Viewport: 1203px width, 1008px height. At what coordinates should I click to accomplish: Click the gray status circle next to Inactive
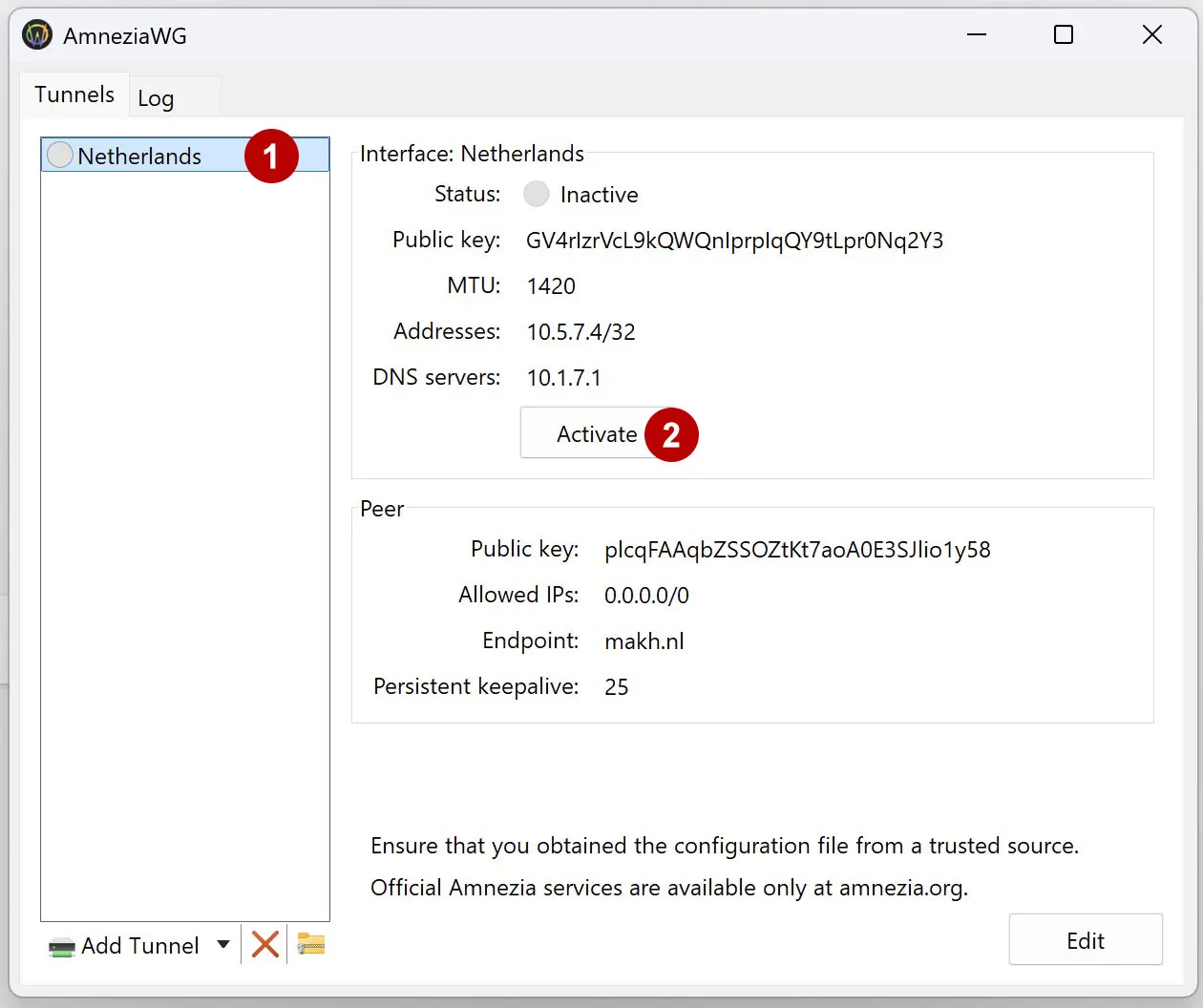point(536,194)
